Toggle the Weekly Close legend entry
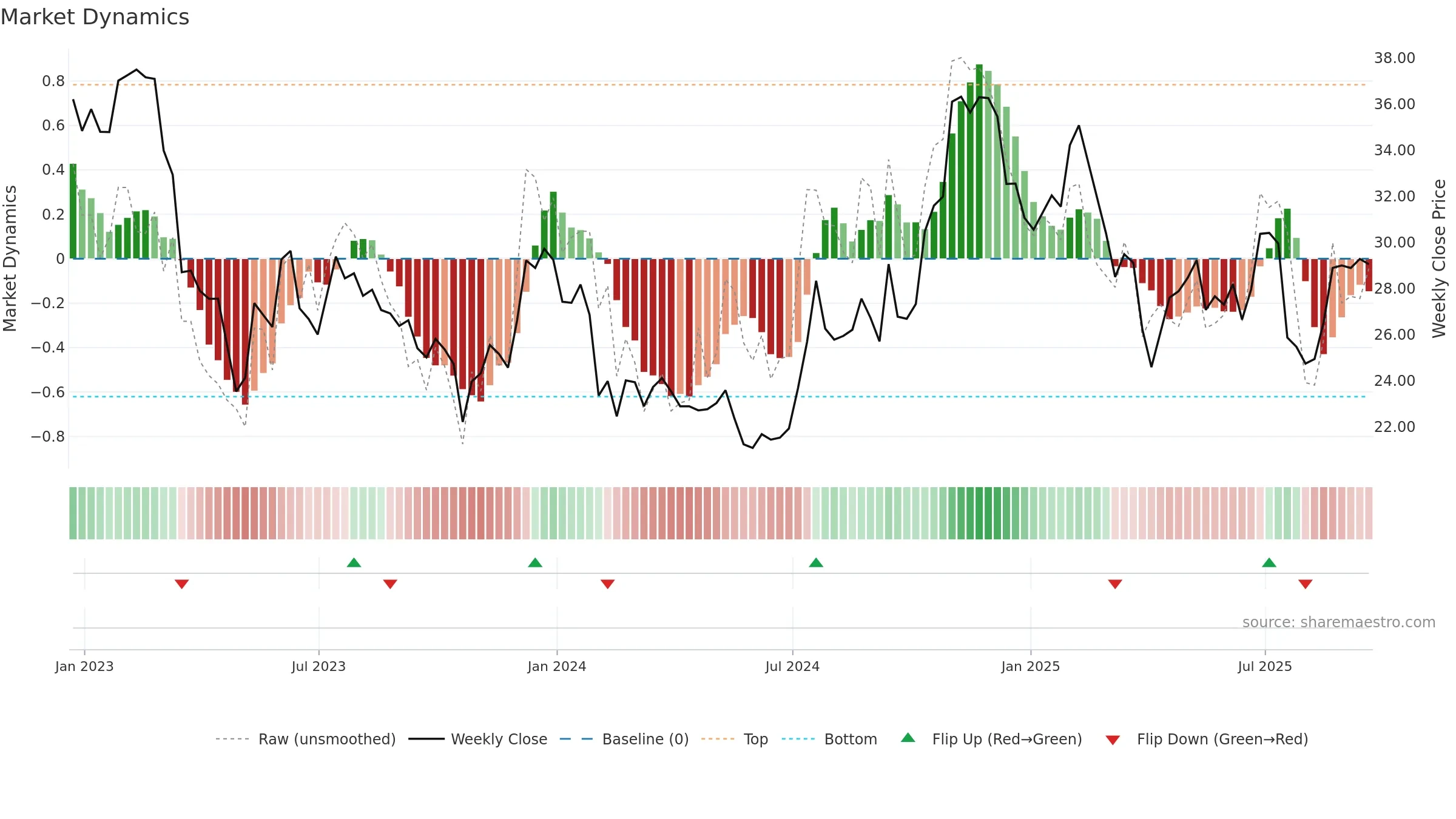 point(478,739)
